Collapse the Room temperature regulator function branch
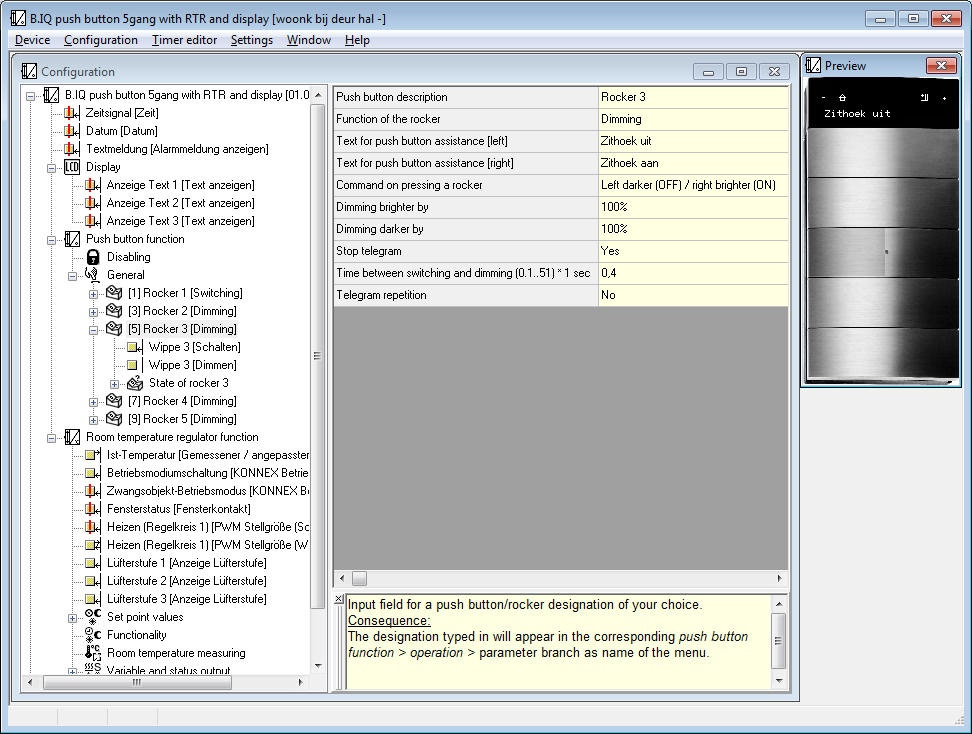Screen dimensions: 972x734 pos(51,437)
